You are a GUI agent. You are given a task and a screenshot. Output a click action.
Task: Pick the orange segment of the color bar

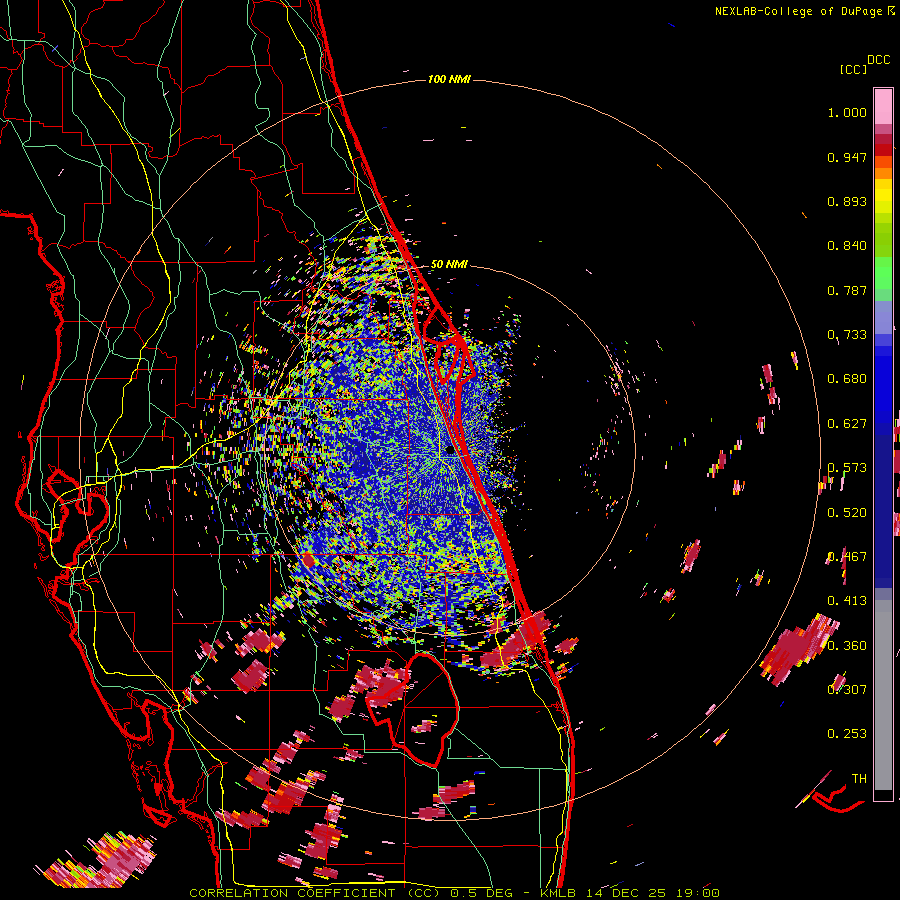point(883,173)
